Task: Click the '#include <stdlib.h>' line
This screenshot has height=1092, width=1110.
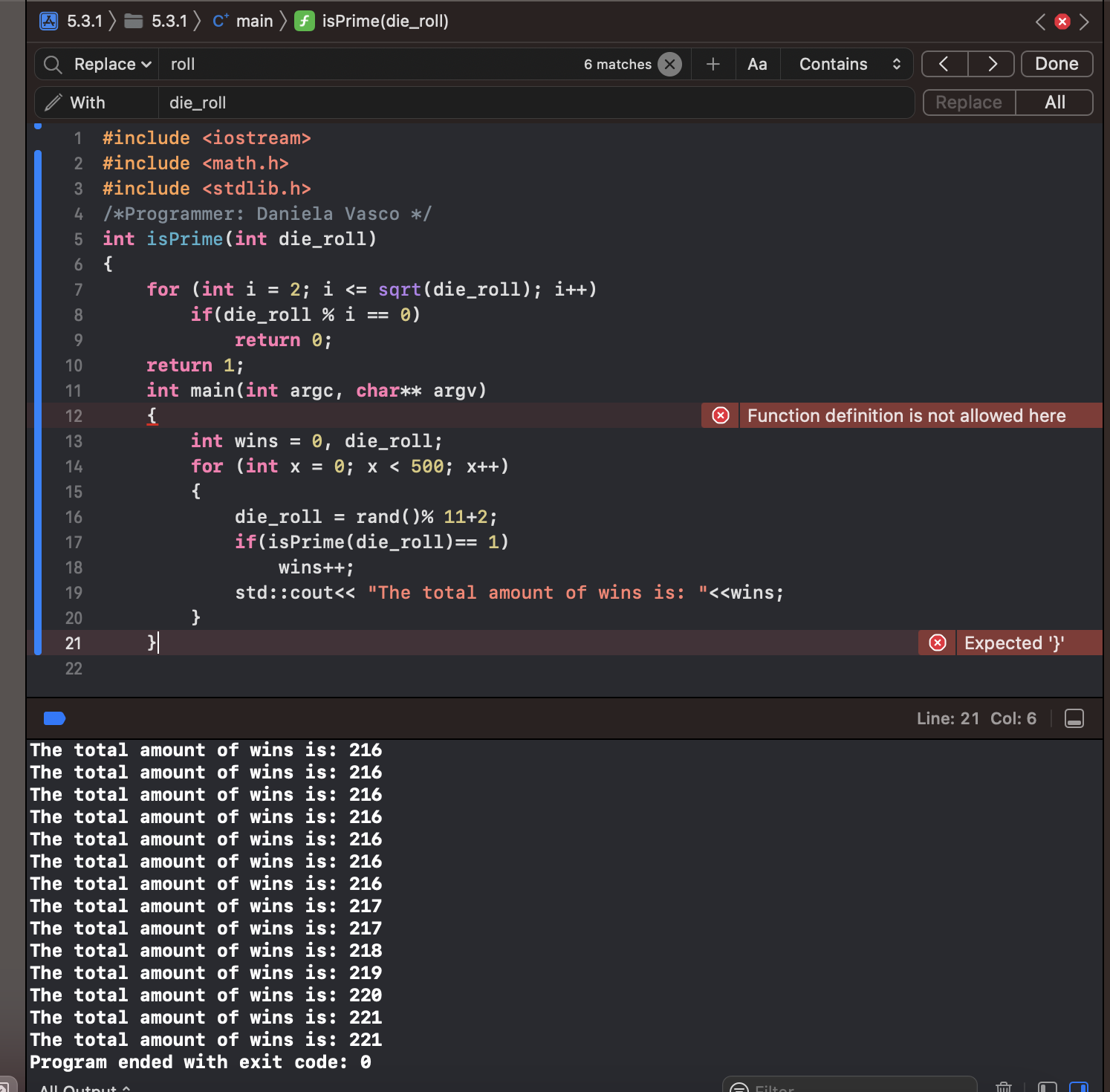Action: tap(207, 189)
